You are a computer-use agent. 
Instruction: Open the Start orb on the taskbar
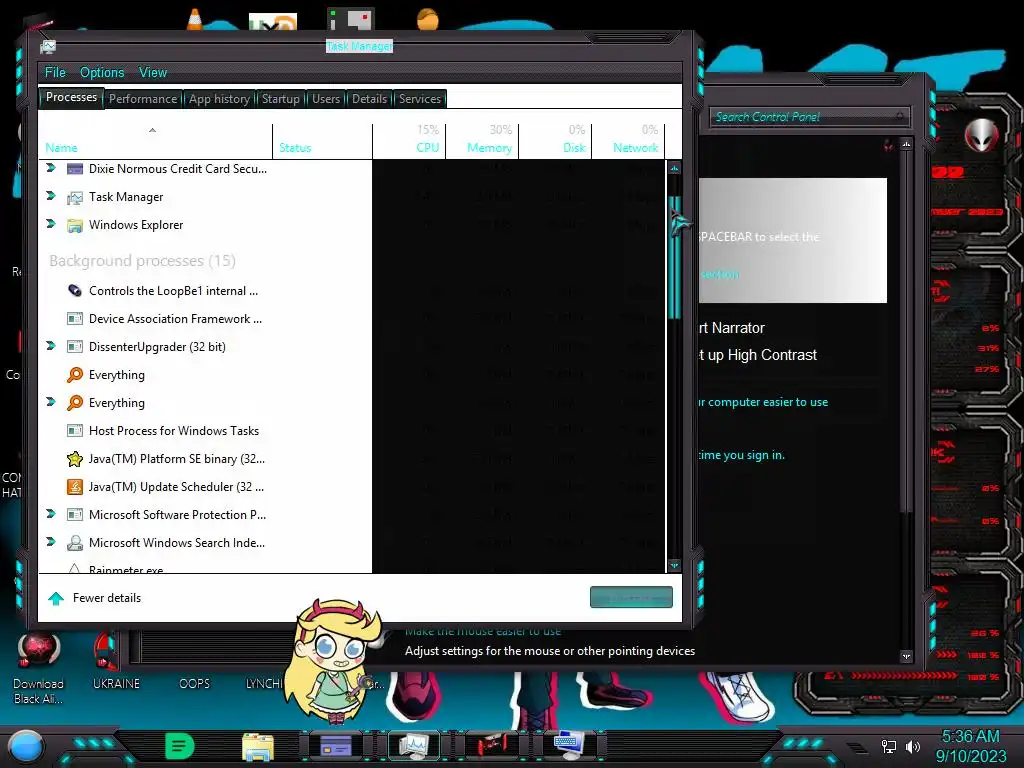[x=25, y=746]
